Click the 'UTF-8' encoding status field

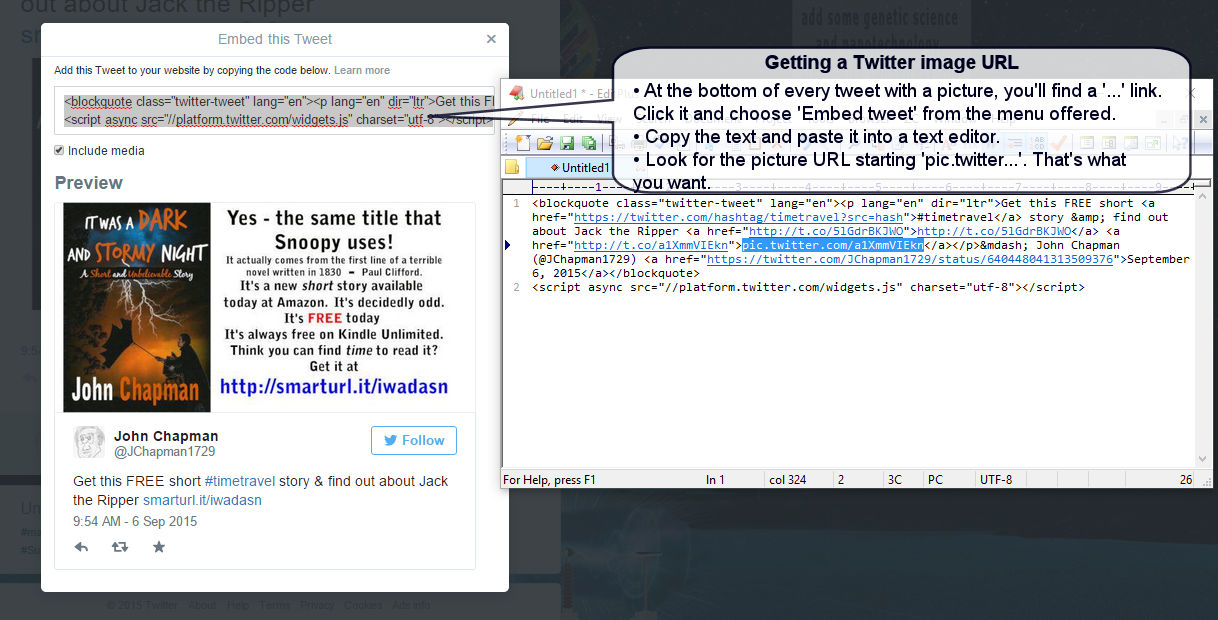point(996,480)
